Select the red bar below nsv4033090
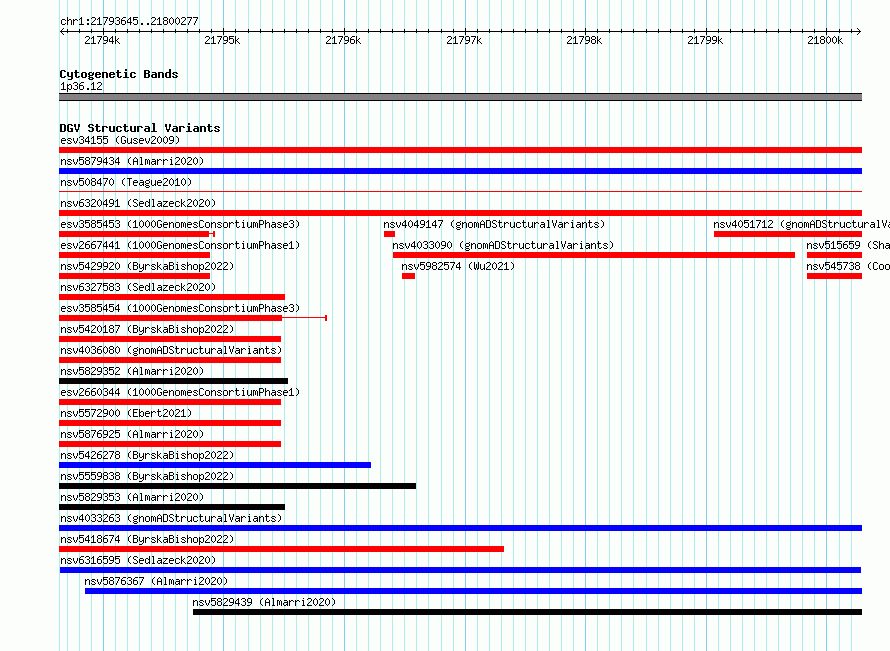This screenshot has height=651, width=890. point(594,255)
